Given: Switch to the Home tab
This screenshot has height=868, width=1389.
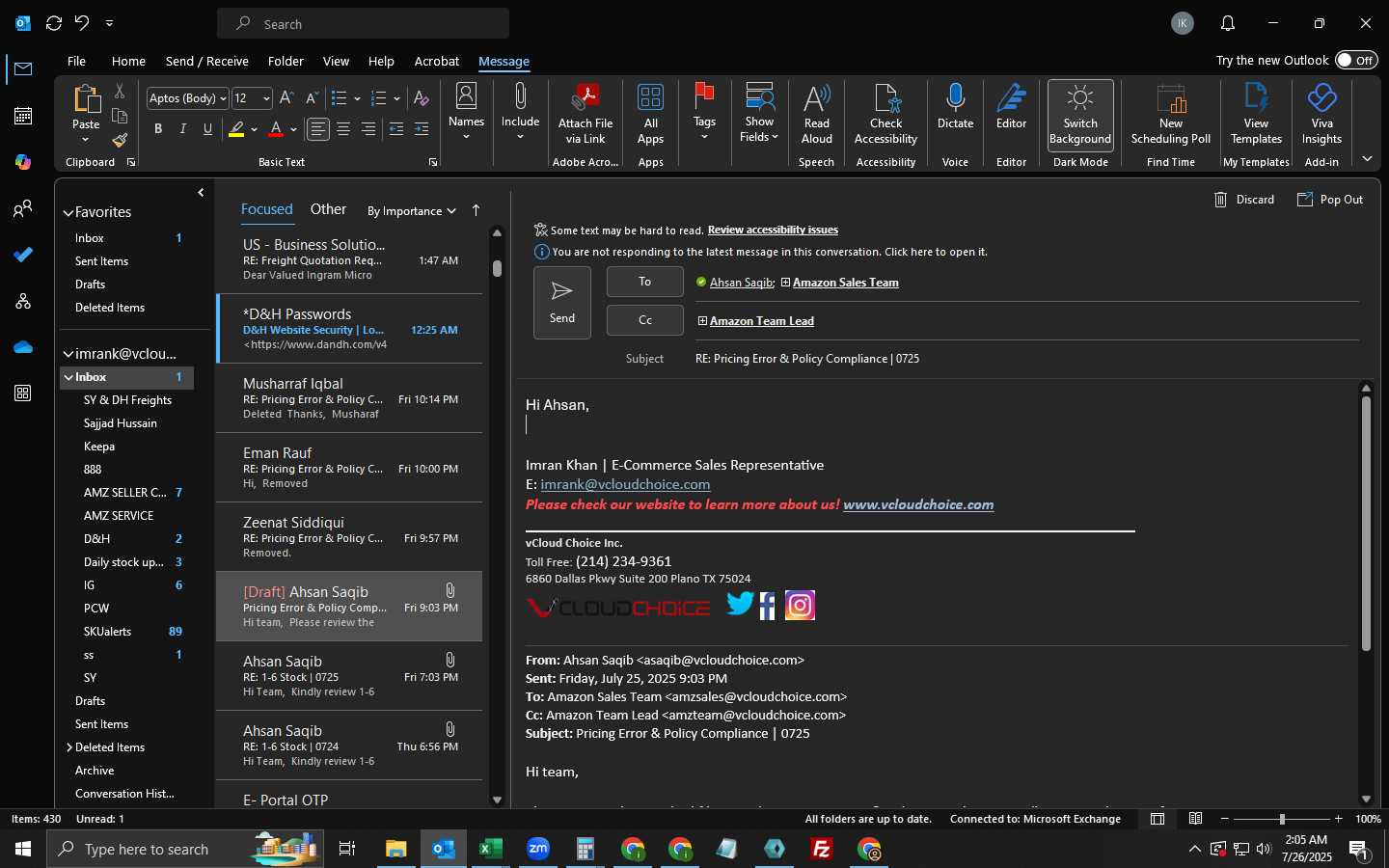Looking at the screenshot, I should coord(128,61).
